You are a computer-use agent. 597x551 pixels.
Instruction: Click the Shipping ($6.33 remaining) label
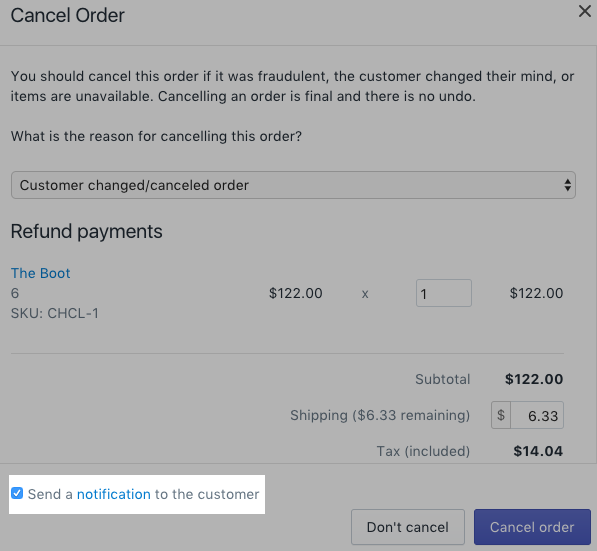(x=380, y=415)
